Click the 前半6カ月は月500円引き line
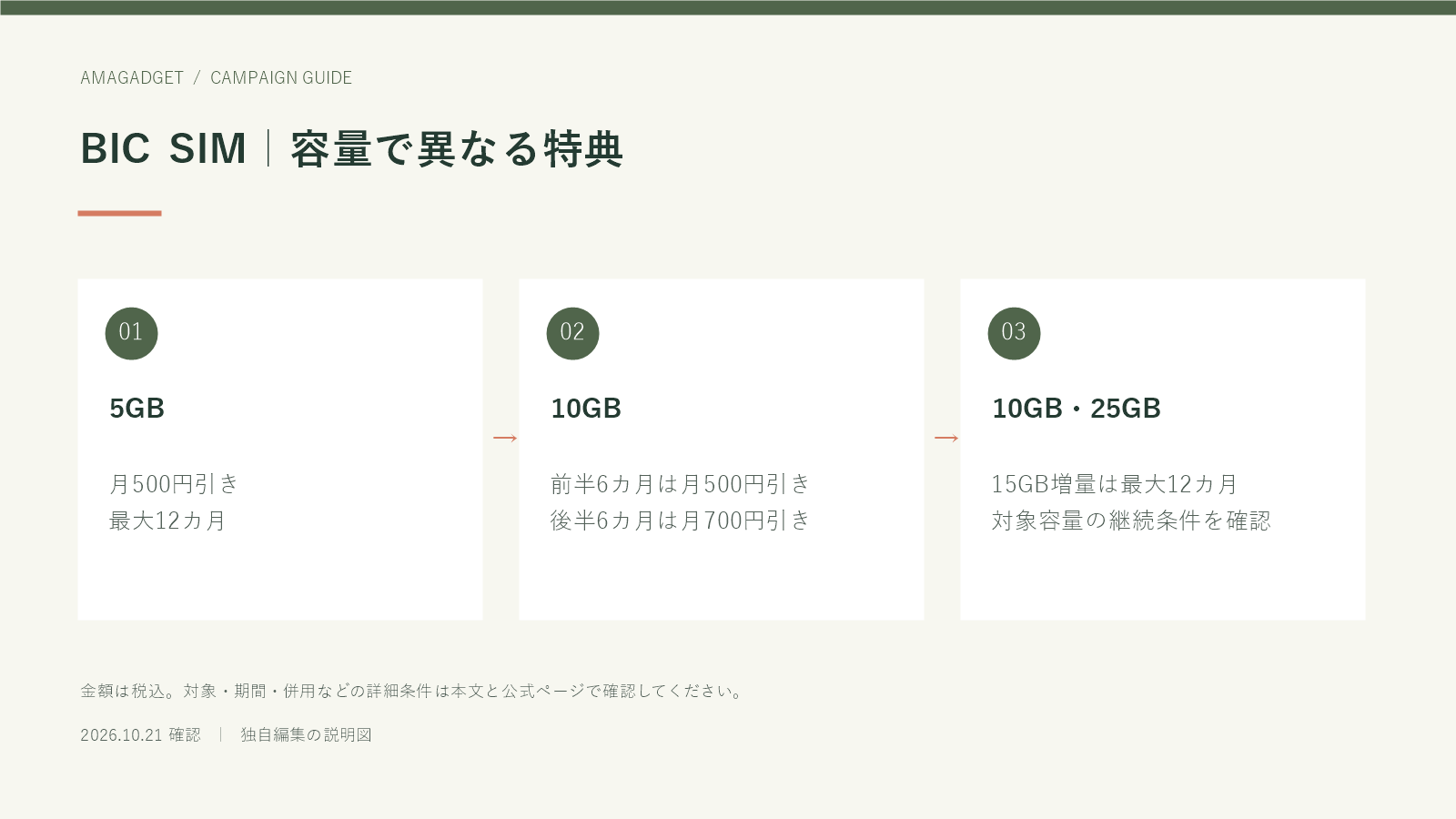This screenshot has height=819, width=1456. tap(681, 484)
